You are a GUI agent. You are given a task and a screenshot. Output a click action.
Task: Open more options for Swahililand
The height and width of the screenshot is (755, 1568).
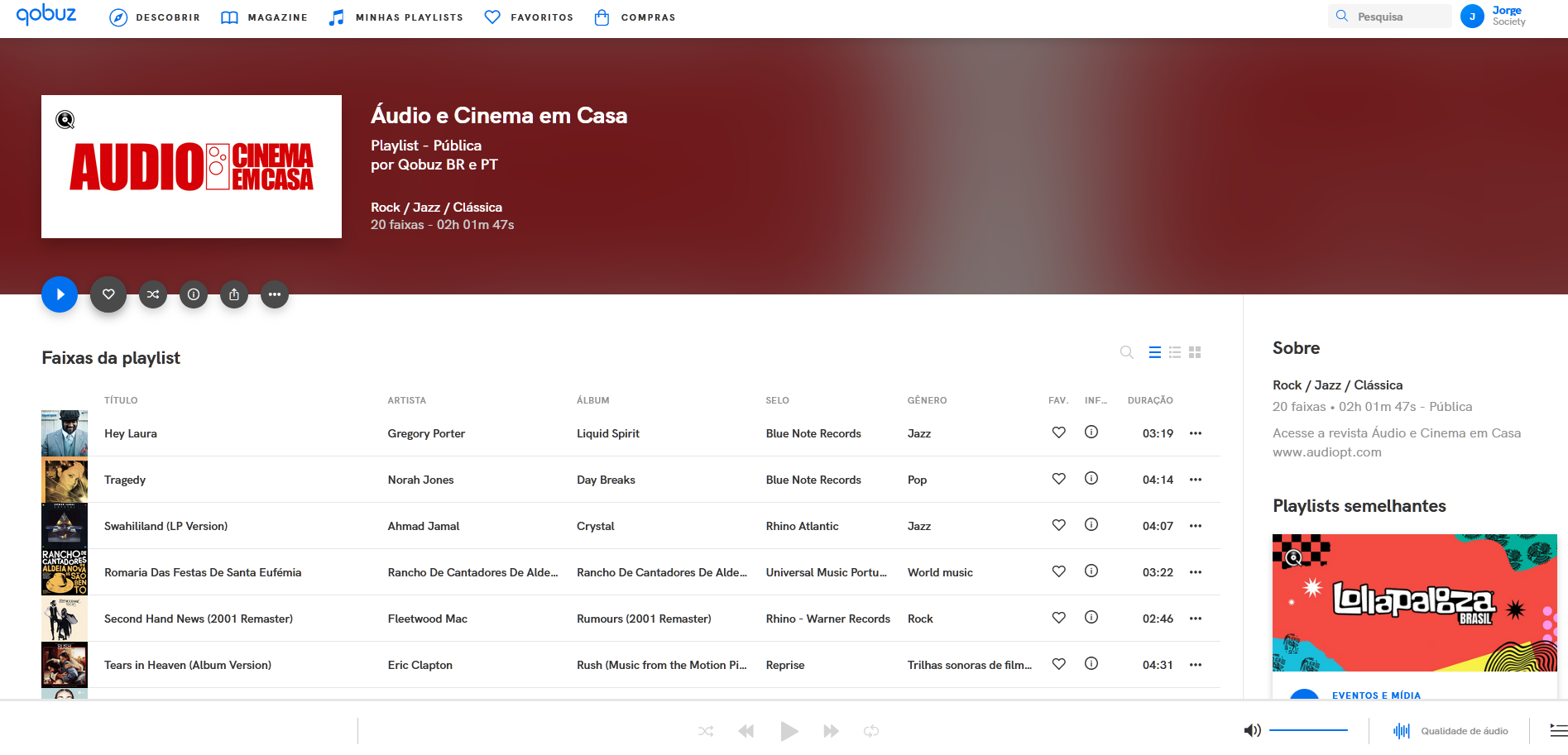tap(1196, 526)
